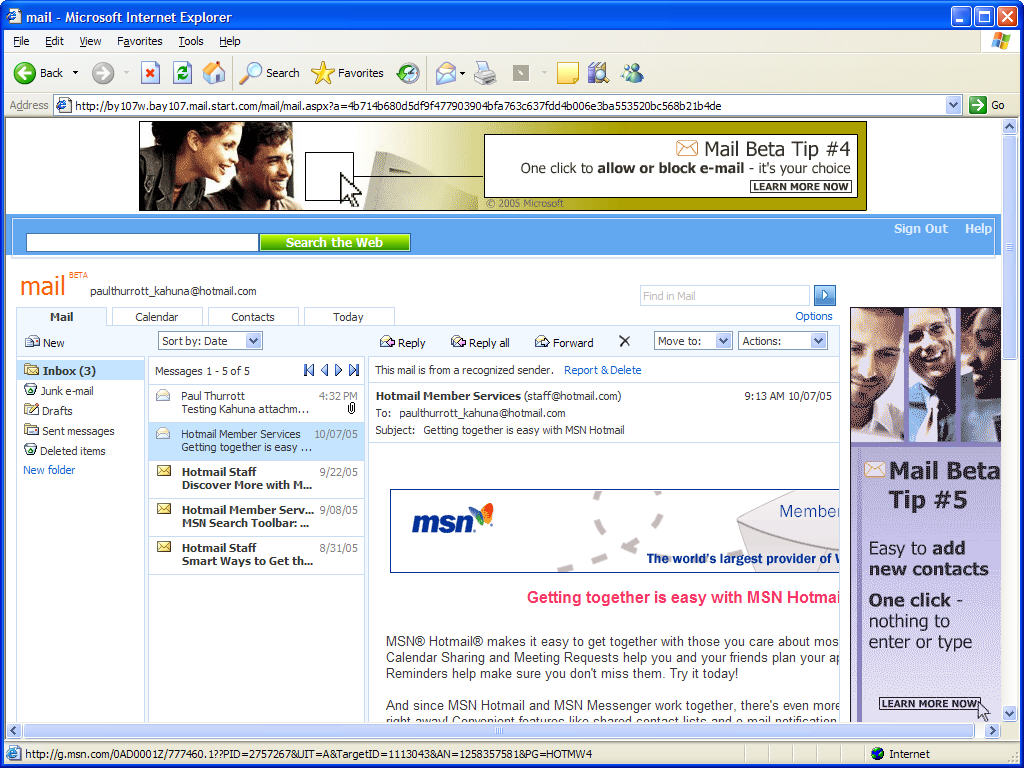Forward the open message
Screen dimensions: 1024x768
click(x=564, y=342)
